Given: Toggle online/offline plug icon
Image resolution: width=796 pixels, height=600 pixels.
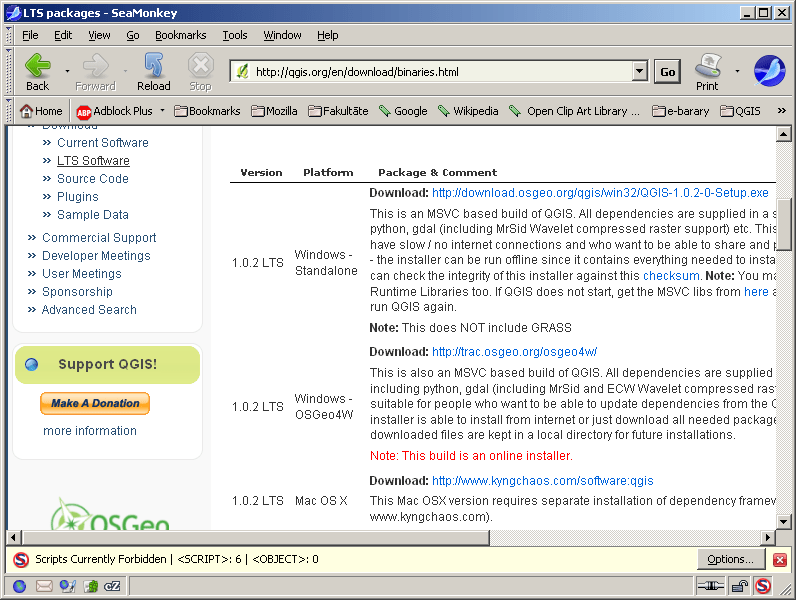Looking at the screenshot, I should [x=711, y=586].
